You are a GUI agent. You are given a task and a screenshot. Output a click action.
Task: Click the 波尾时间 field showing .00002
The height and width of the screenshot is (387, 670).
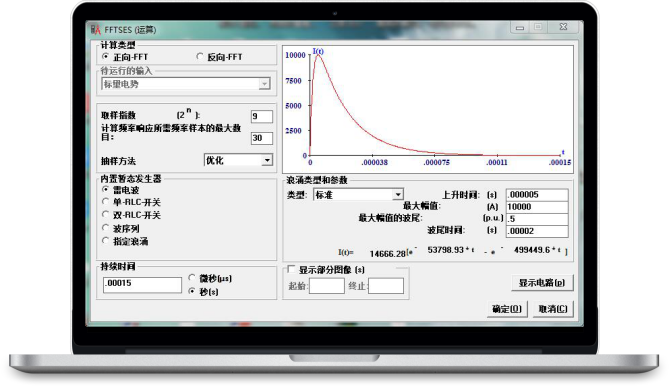point(537,231)
